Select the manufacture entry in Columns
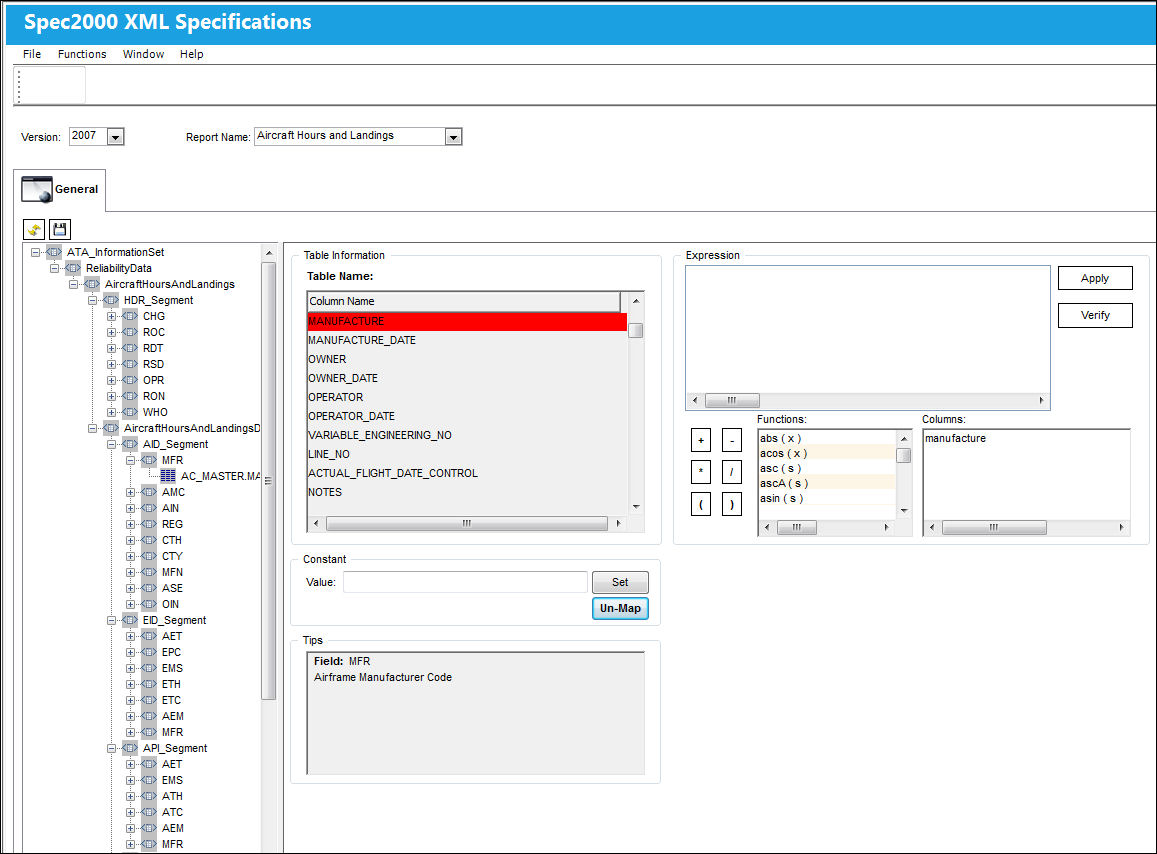The image size is (1157, 854). (956, 438)
